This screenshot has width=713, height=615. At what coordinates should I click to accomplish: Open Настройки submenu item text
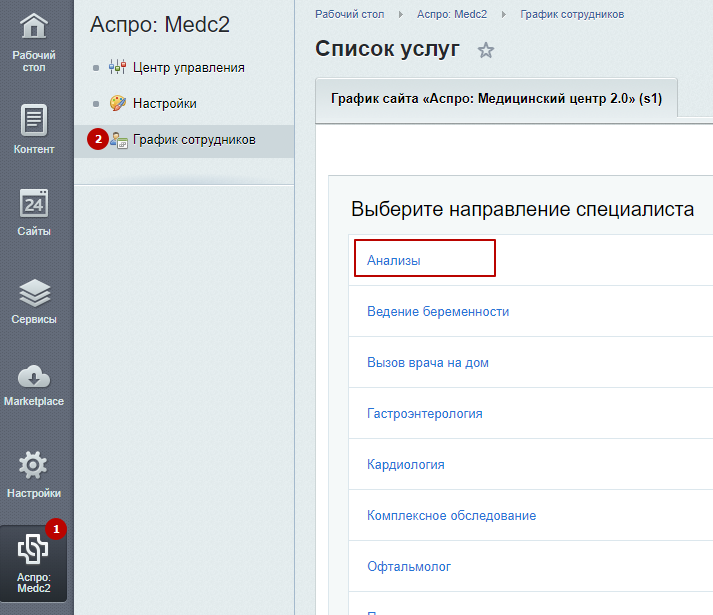[165, 103]
